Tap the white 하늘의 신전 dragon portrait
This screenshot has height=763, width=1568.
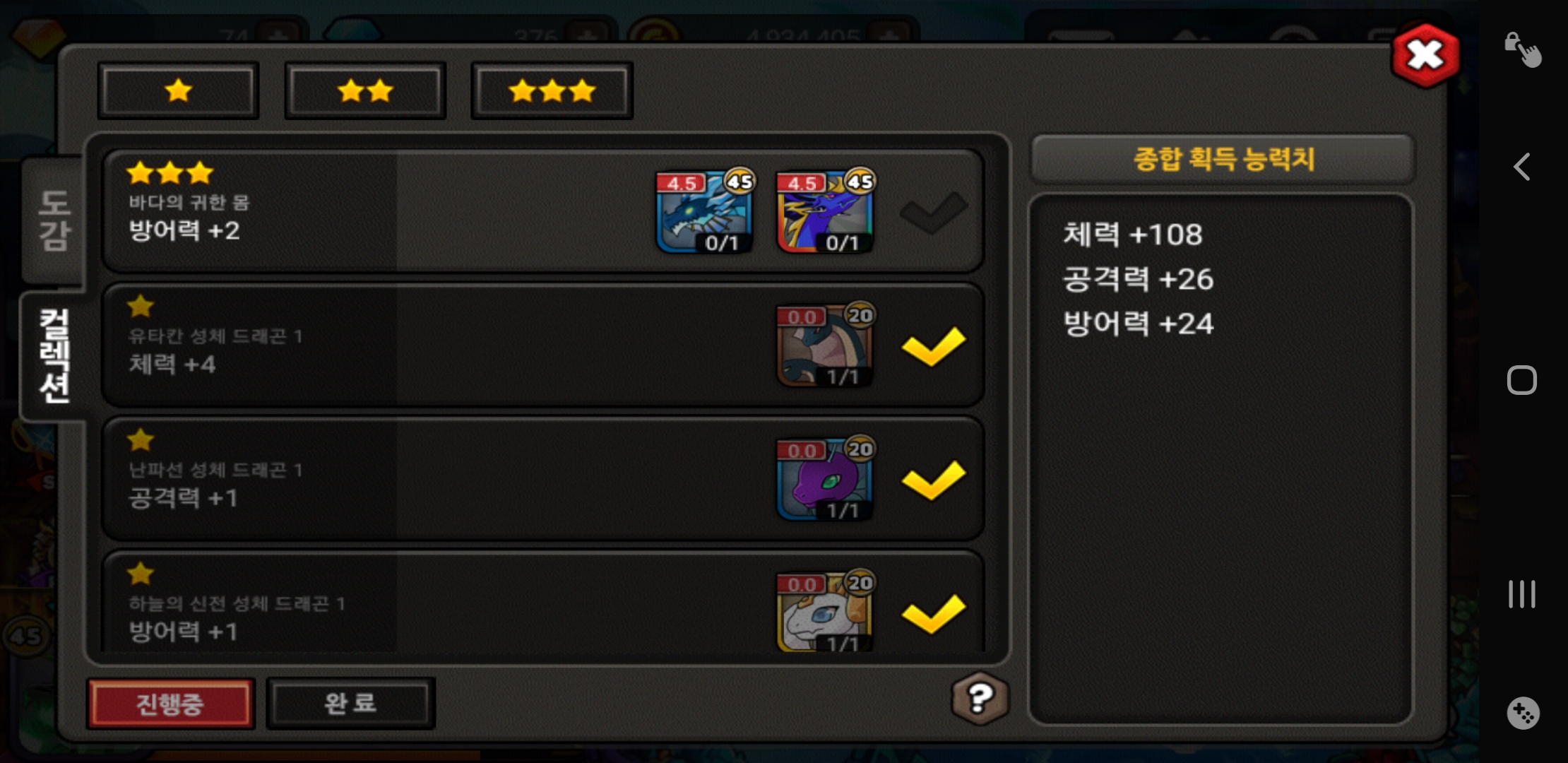[x=825, y=610]
